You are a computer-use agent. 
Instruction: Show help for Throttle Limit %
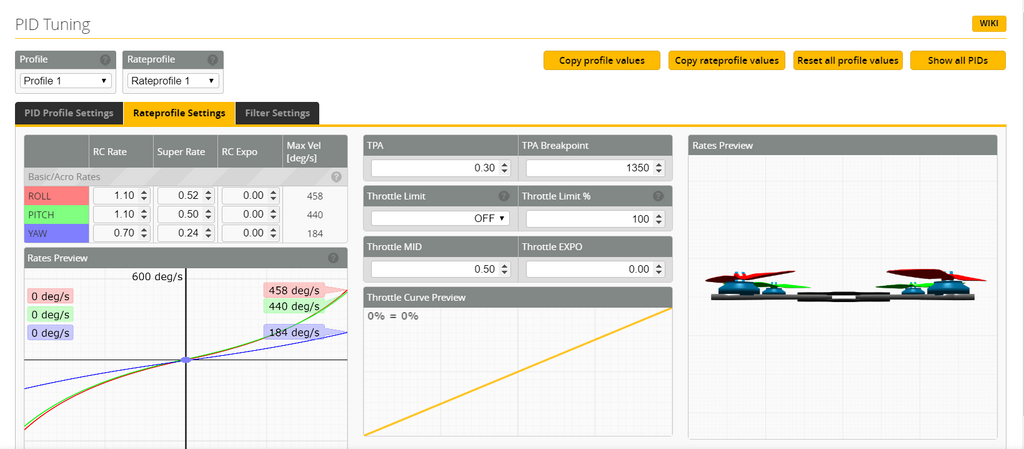pos(658,196)
